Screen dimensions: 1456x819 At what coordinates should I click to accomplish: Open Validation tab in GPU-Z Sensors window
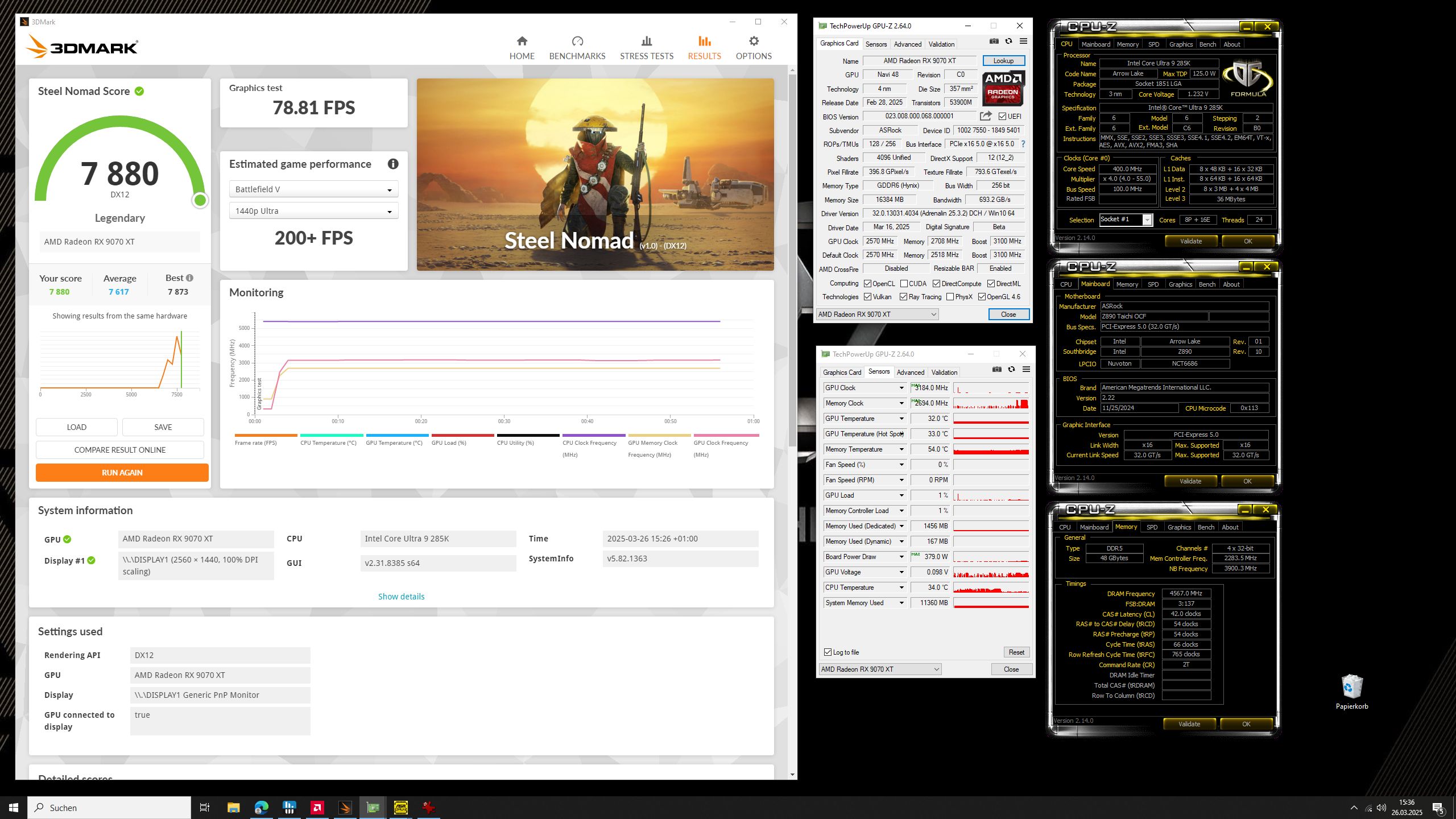click(944, 373)
